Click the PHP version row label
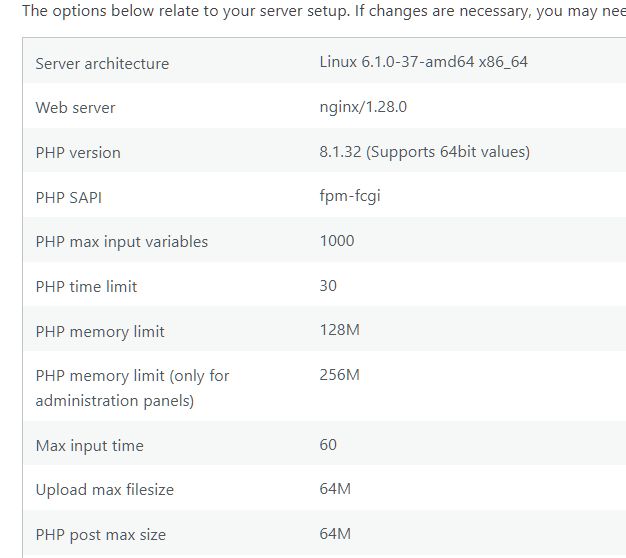 pyautogui.click(x=78, y=153)
